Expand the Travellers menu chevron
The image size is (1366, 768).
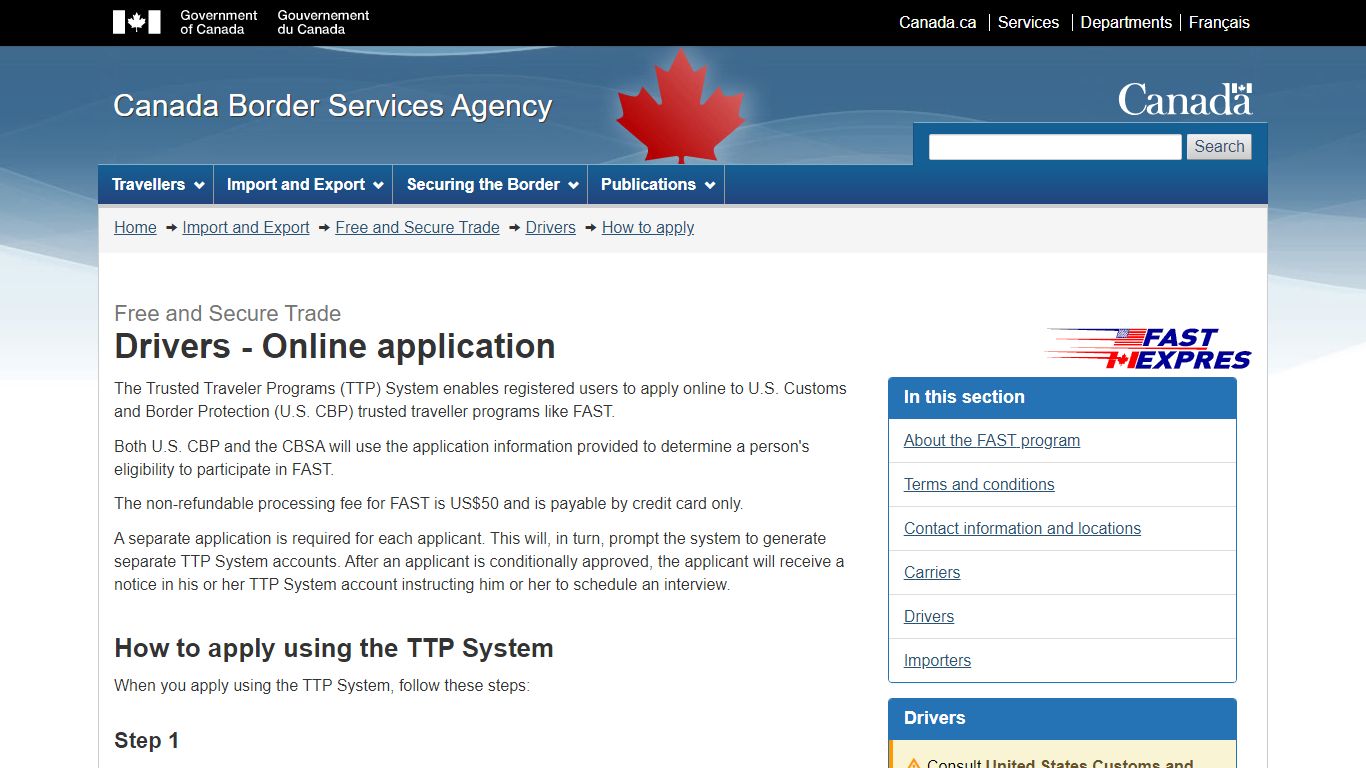199,185
